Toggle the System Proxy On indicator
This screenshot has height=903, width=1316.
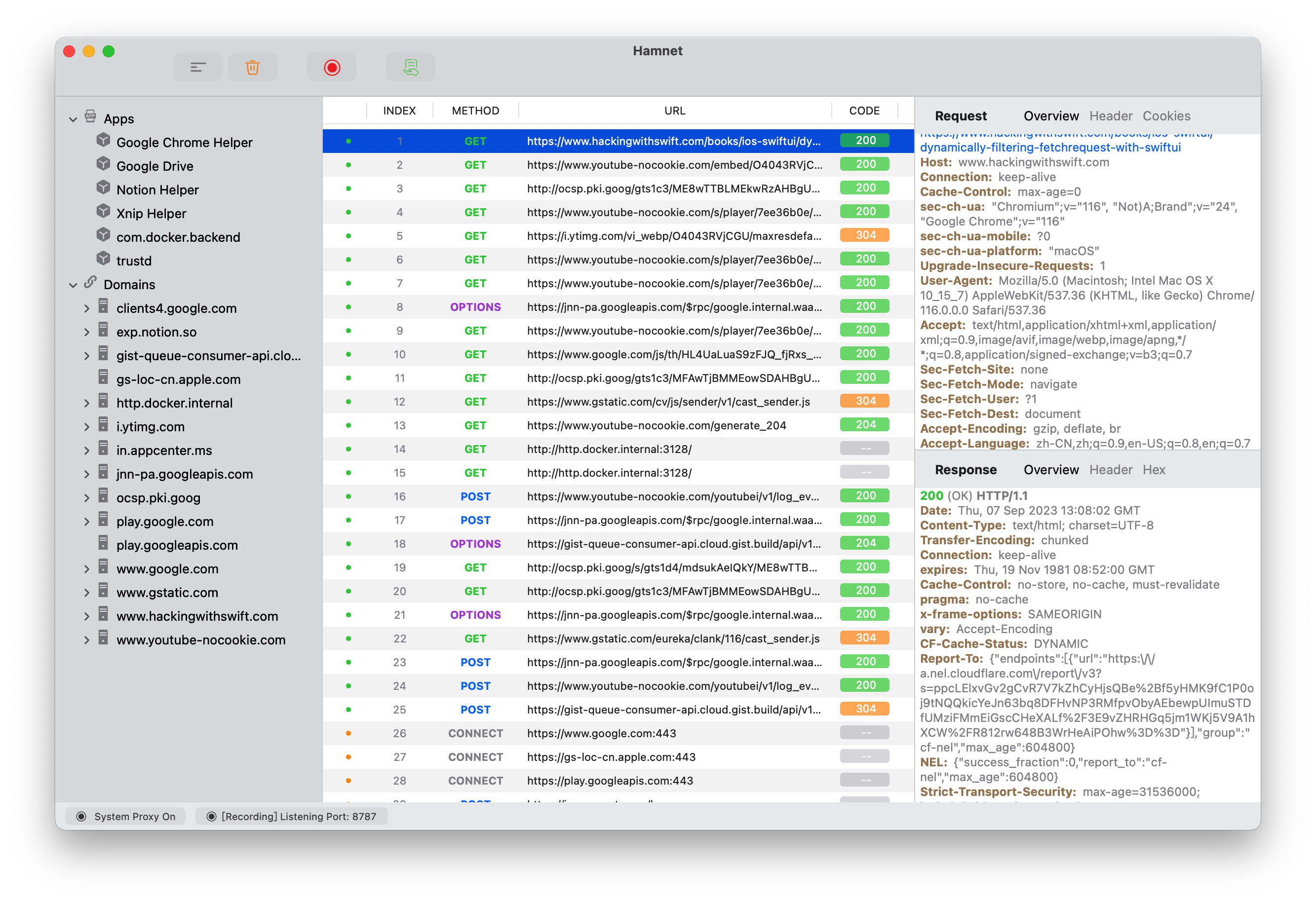click(126, 816)
